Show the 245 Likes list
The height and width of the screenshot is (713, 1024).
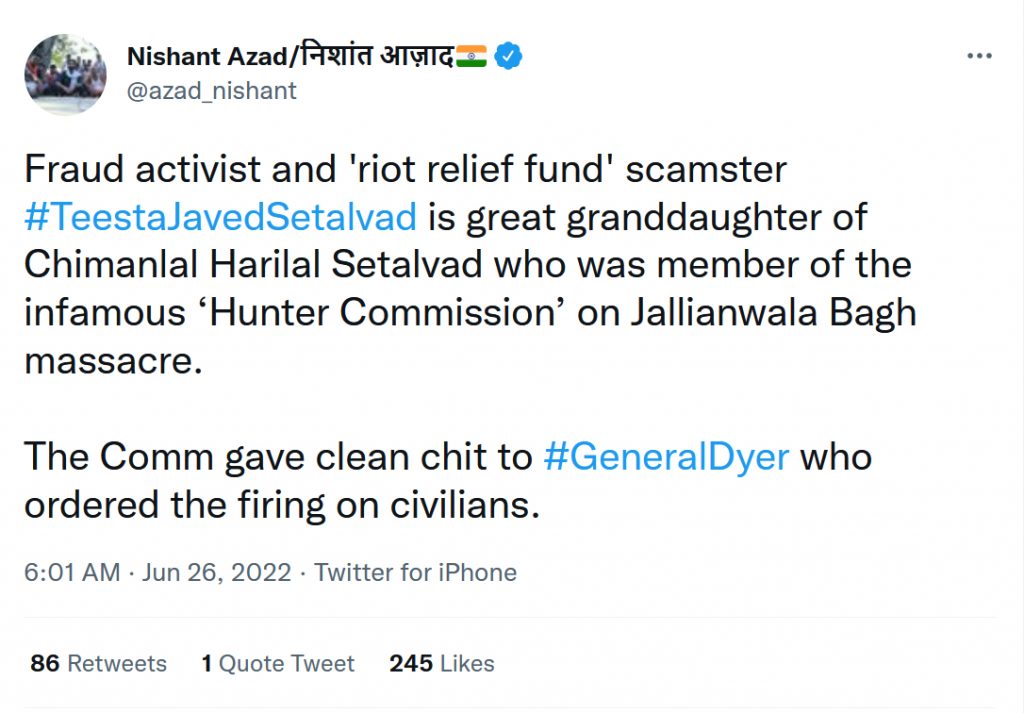tap(442, 663)
